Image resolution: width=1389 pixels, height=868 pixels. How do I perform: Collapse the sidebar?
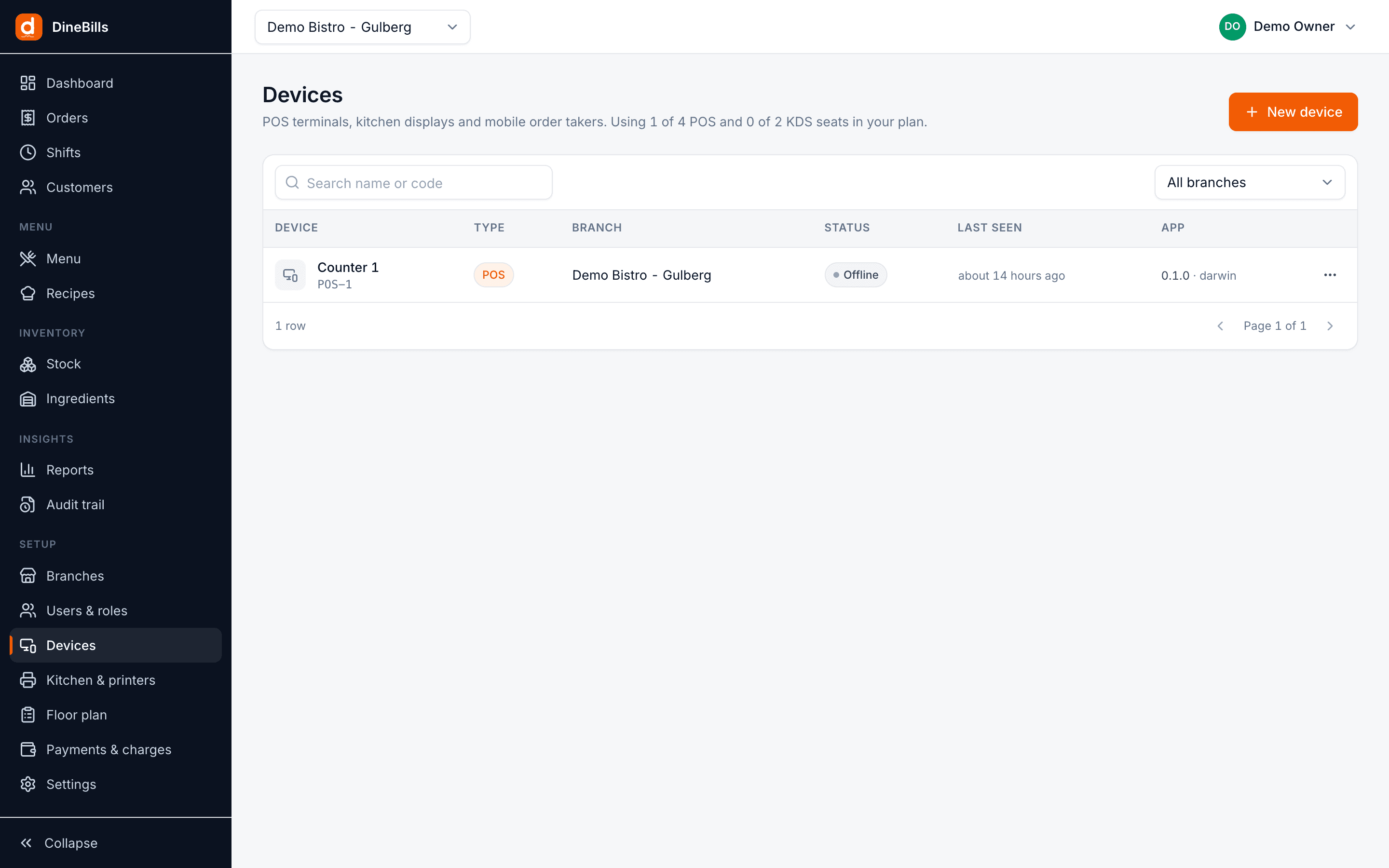[116, 843]
